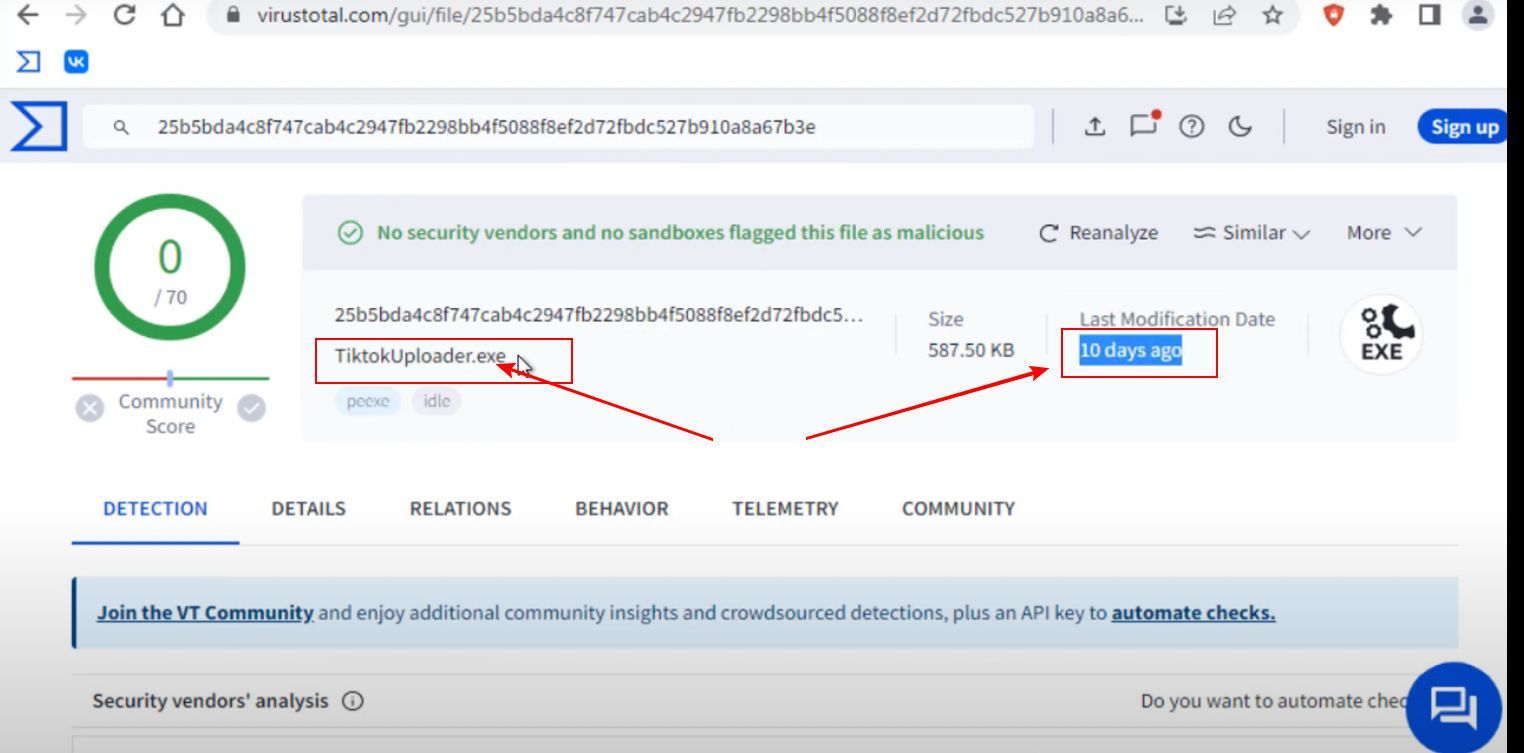The height and width of the screenshot is (753, 1524).
Task: Click the community score slider bar
Action: pos(170,378)
